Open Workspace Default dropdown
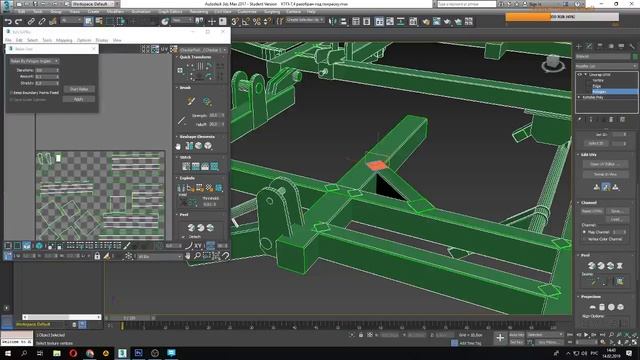640x360 pixels. pos(96,4)
